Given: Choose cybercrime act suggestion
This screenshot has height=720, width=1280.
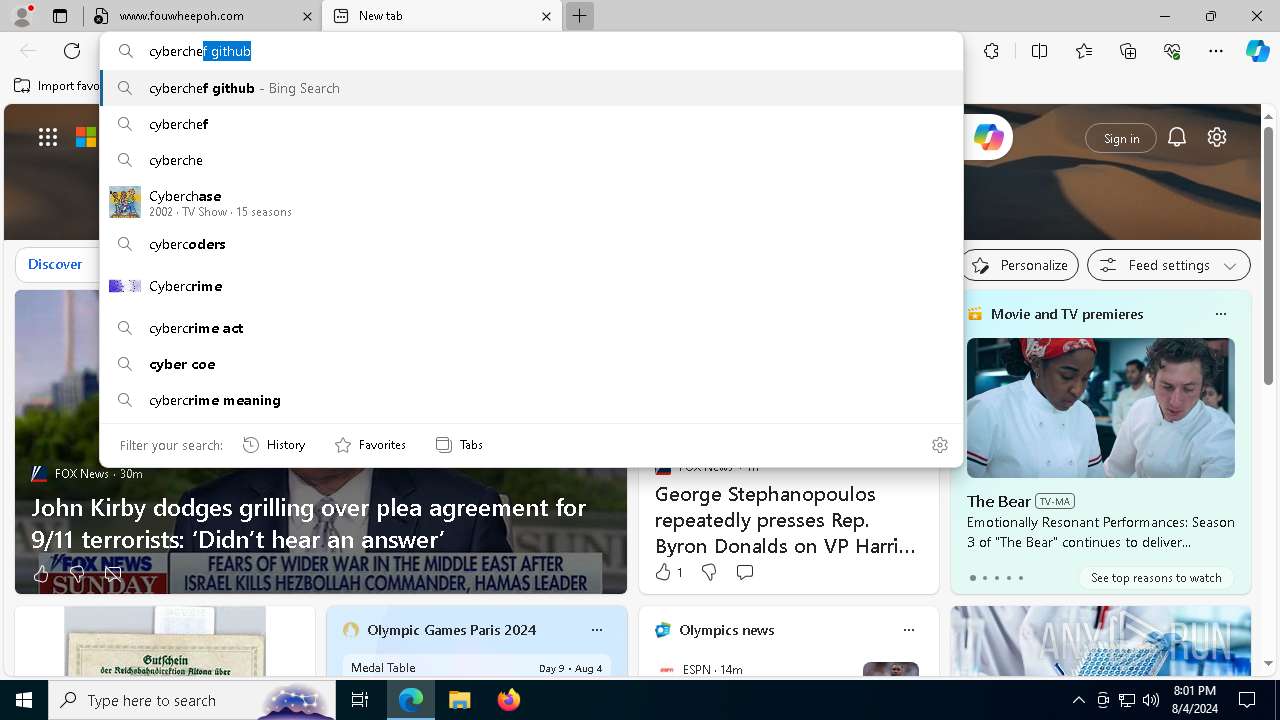Looking at the screenshot, I should coord(532,328).
